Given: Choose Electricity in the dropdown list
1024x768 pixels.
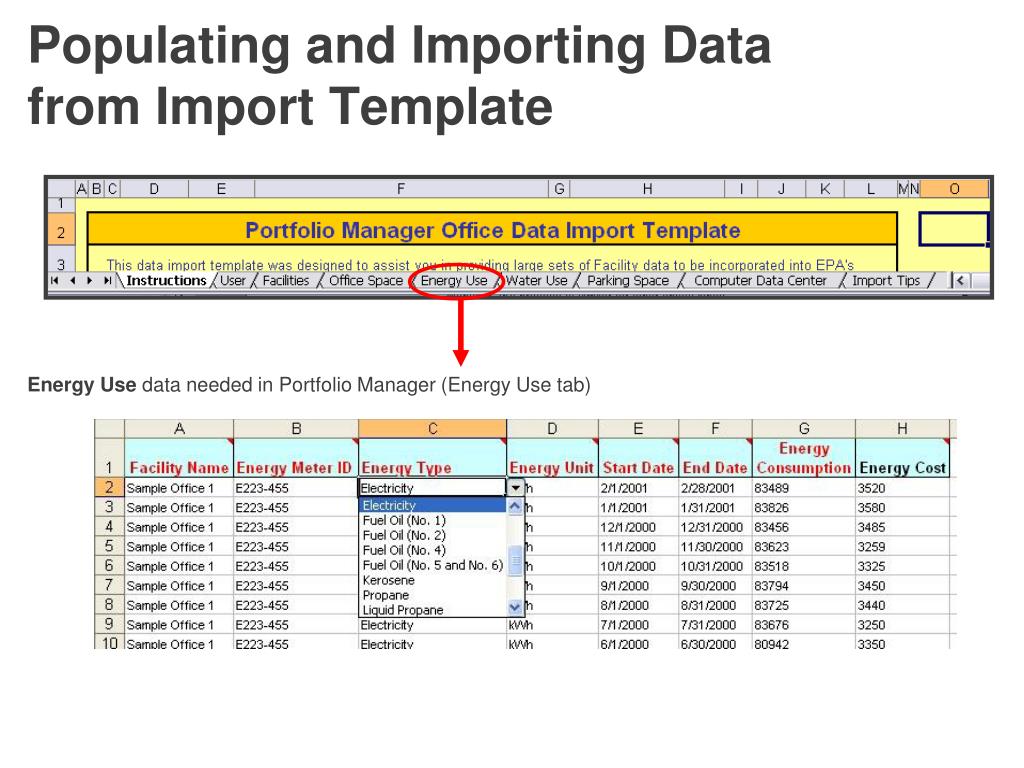Looking at the screenshot, I should pyautogui.click(x=432, y=505).
